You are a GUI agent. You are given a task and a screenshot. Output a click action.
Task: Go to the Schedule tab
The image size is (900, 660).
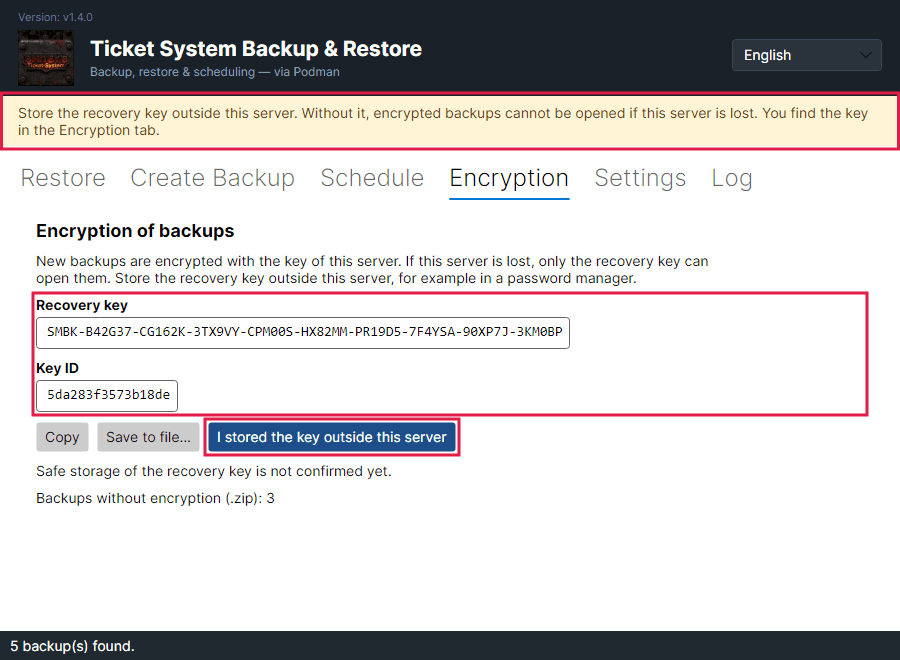point(372,178)
